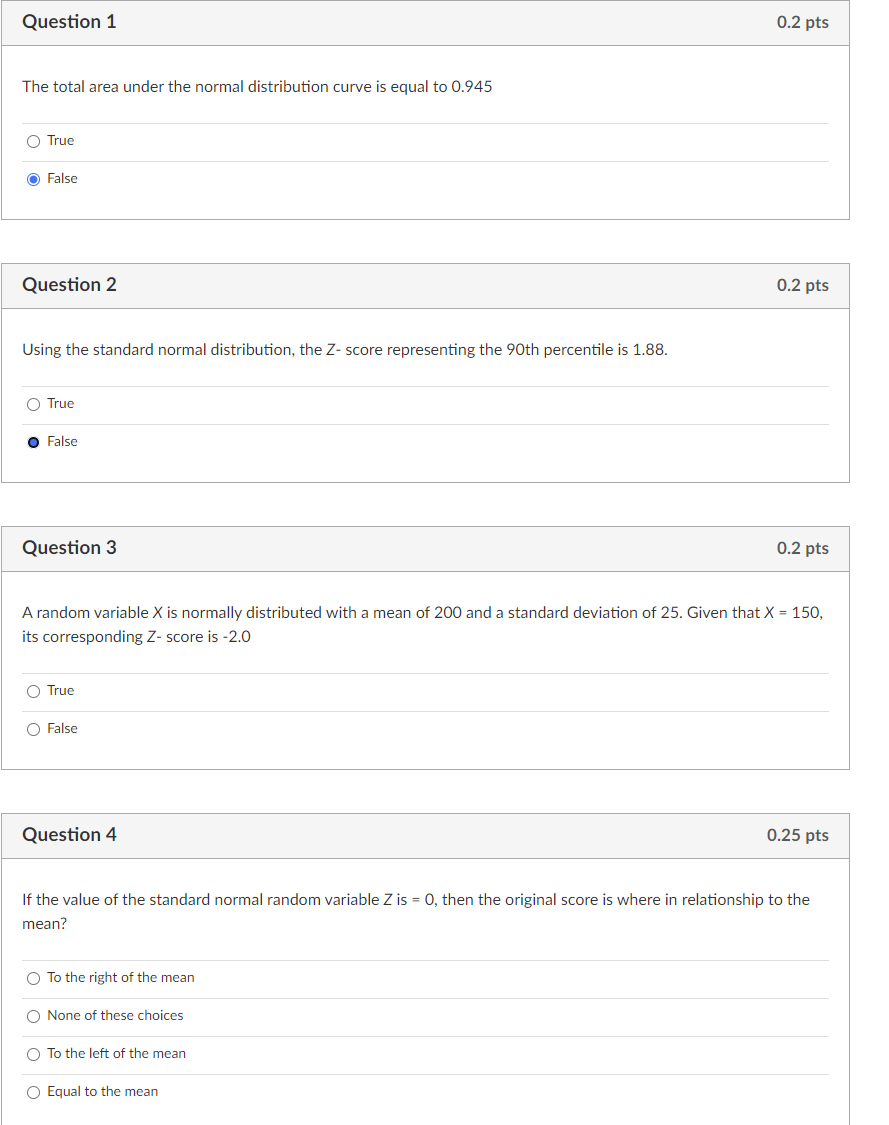Click the Question 3 header
Image resolution: width=889 pixels, height=1125 pixels.
point(69,548)
